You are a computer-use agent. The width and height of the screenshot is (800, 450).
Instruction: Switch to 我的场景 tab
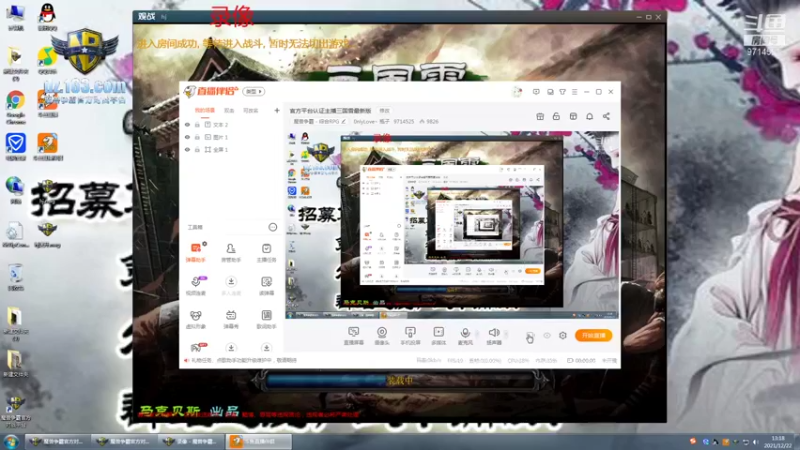(205, 110)
